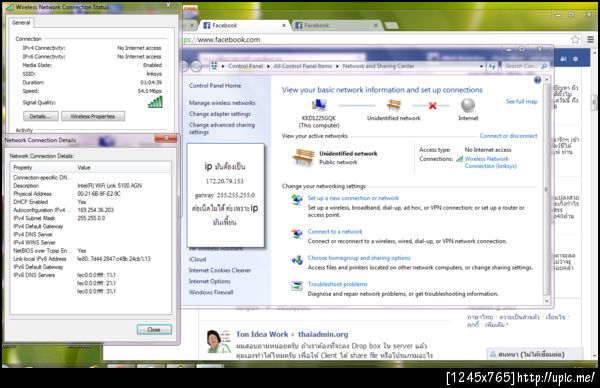Click the bench icon above Unidentified network label

tap(393, 104)
